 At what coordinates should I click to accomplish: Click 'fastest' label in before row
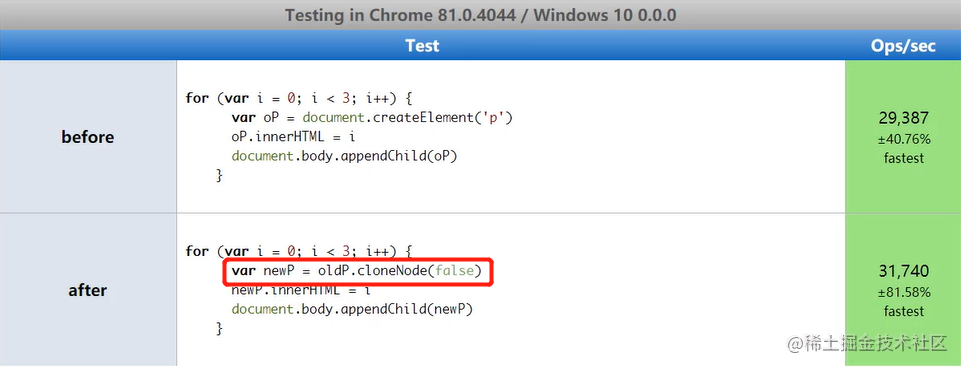pyautogui.click(x=903, y=158)
